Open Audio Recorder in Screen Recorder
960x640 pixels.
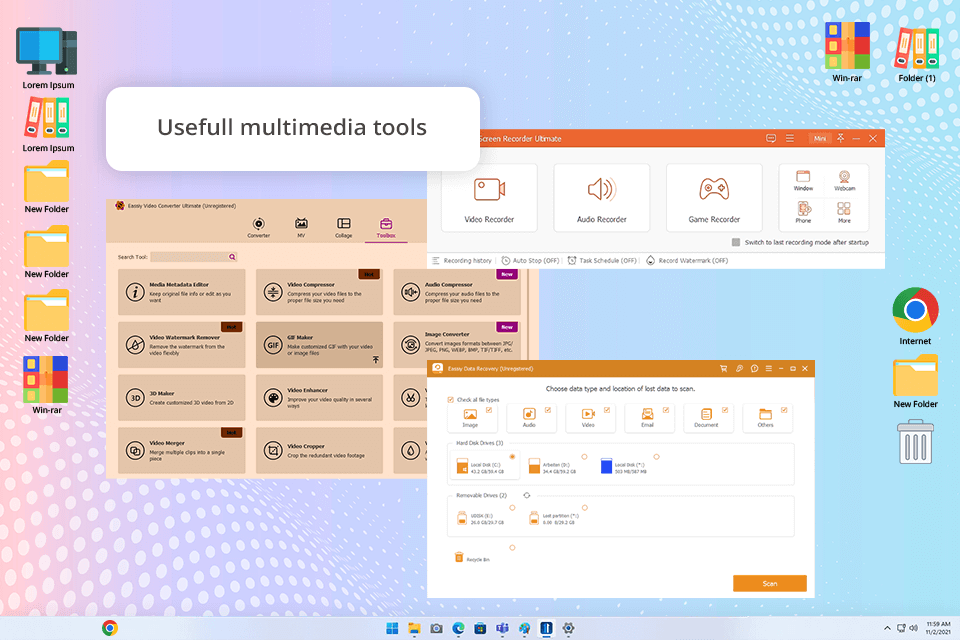(601, 197)
